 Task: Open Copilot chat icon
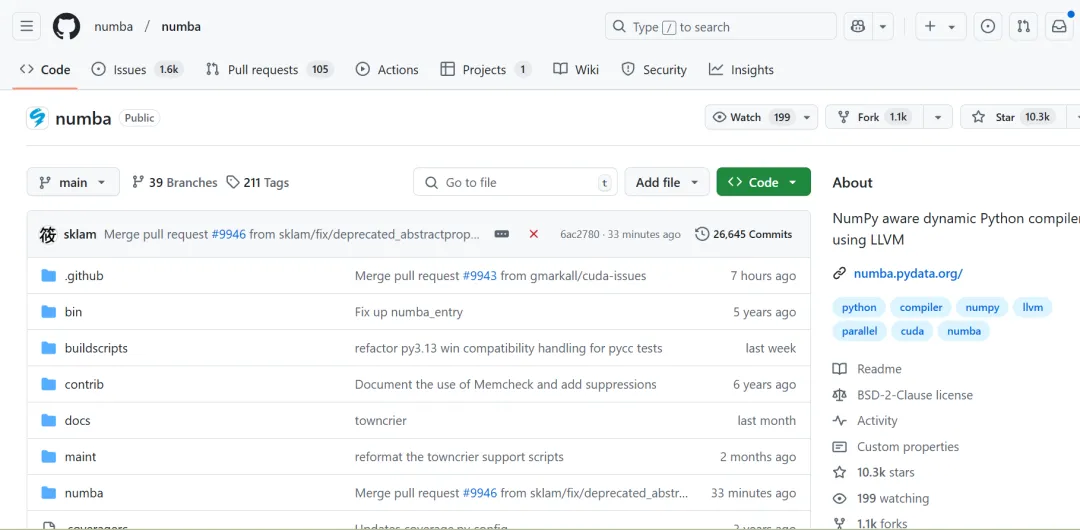(x=858, y=27)
